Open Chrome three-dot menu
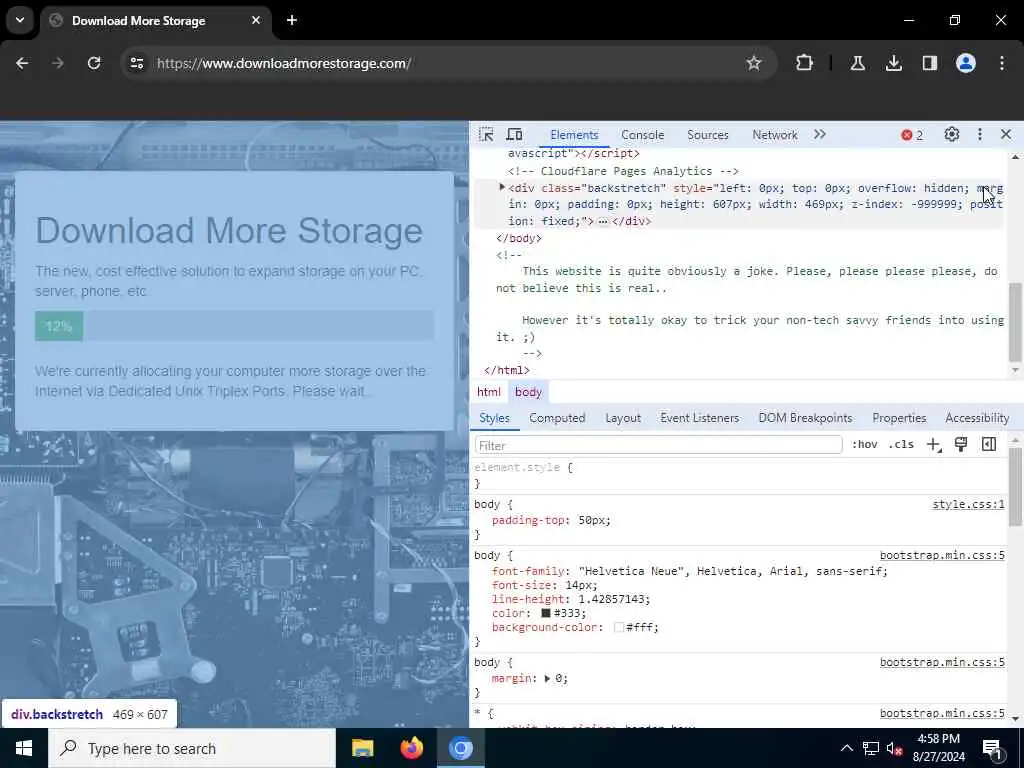 point(1002,63)
